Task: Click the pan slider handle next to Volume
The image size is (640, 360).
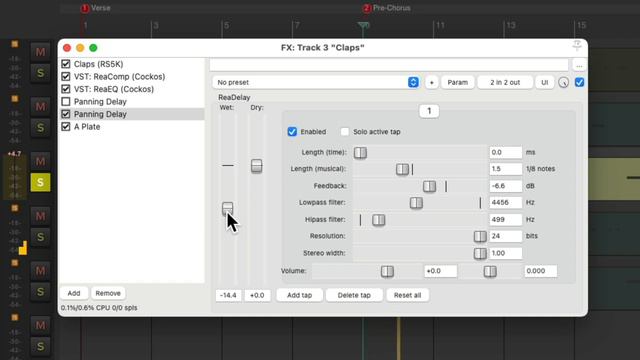Action: click(x=490, y=271)
